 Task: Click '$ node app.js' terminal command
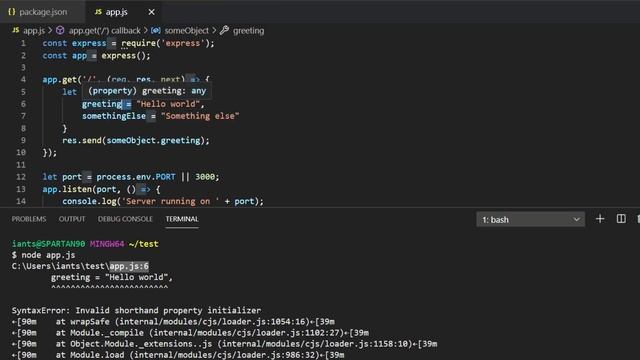(43, 255)
